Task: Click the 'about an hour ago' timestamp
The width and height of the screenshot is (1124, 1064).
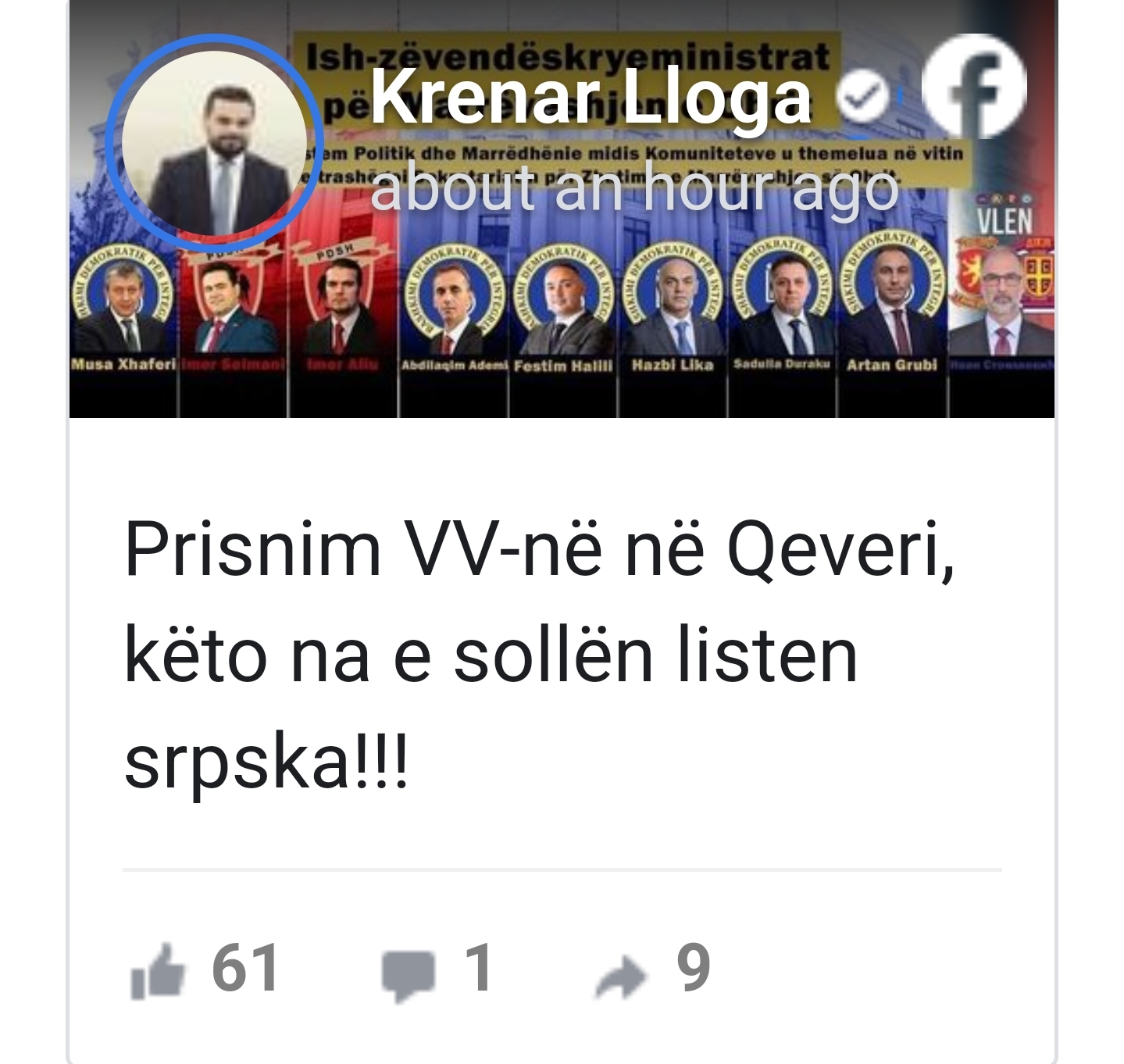Action: click(x=634, y=189)
